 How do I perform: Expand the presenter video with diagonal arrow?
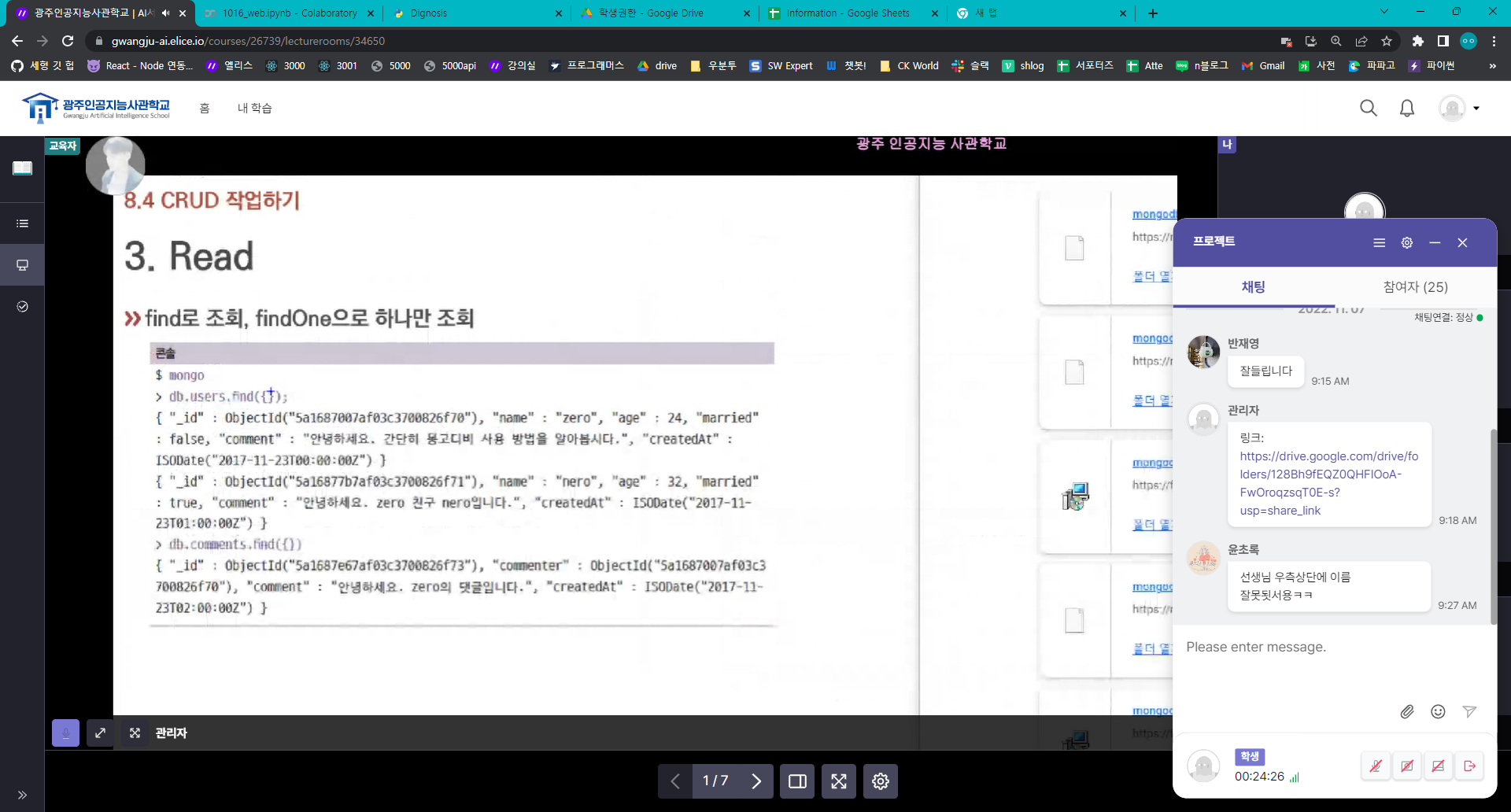tap(100, 733)
